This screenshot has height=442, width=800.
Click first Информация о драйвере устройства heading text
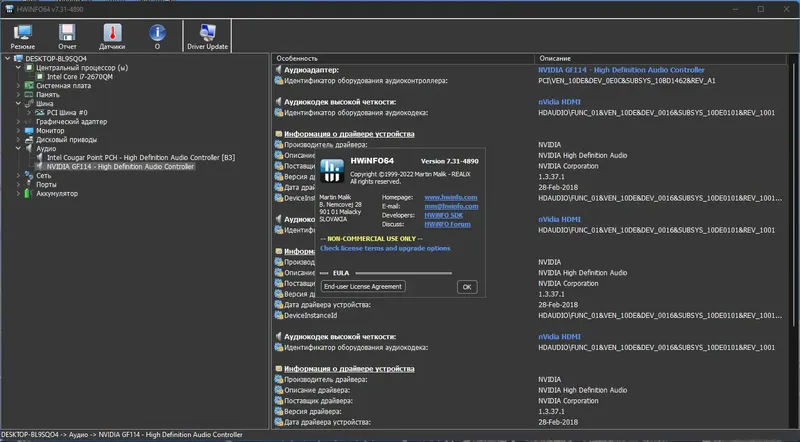pos(349,134)
